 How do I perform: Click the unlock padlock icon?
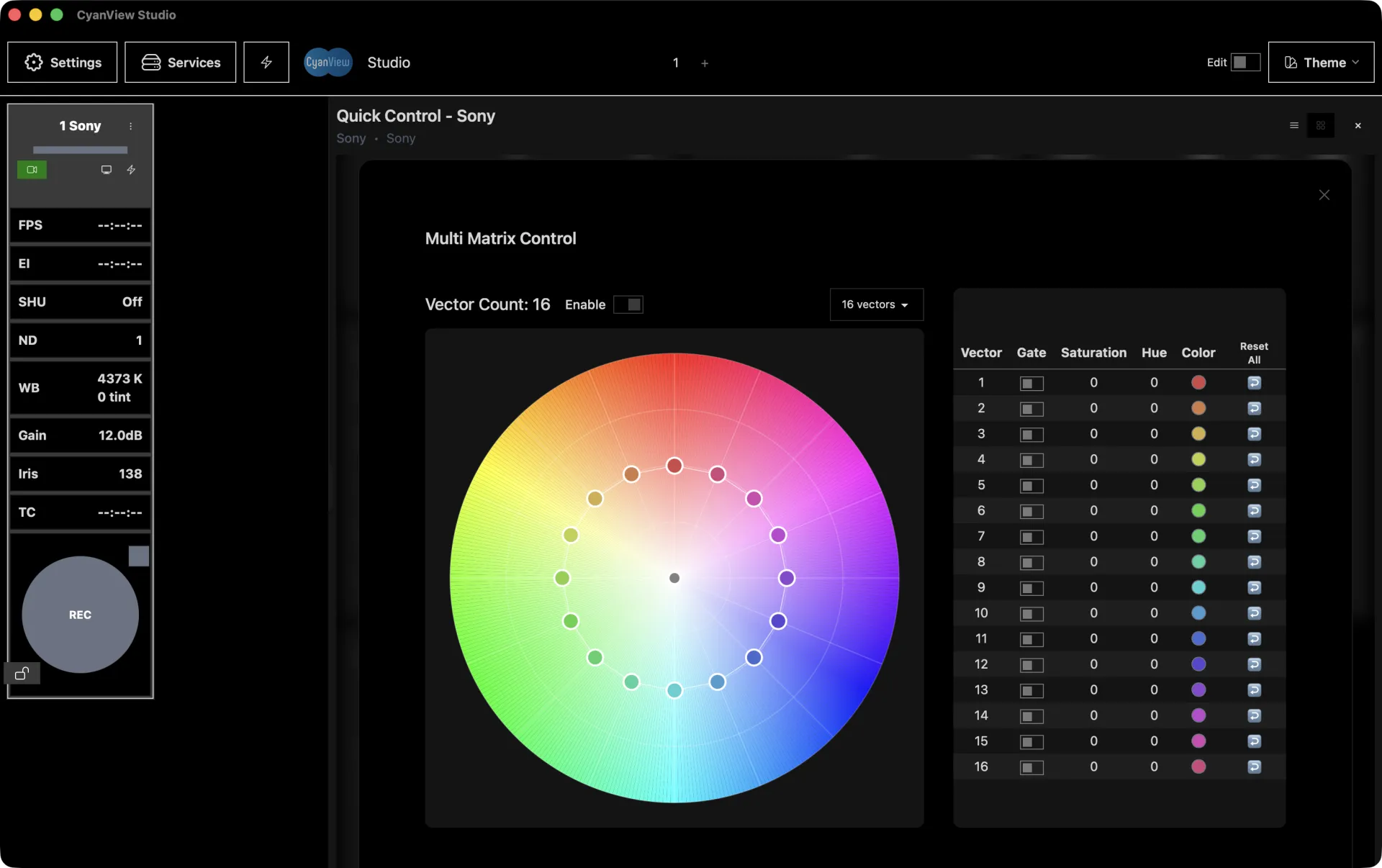pos(22,674)
